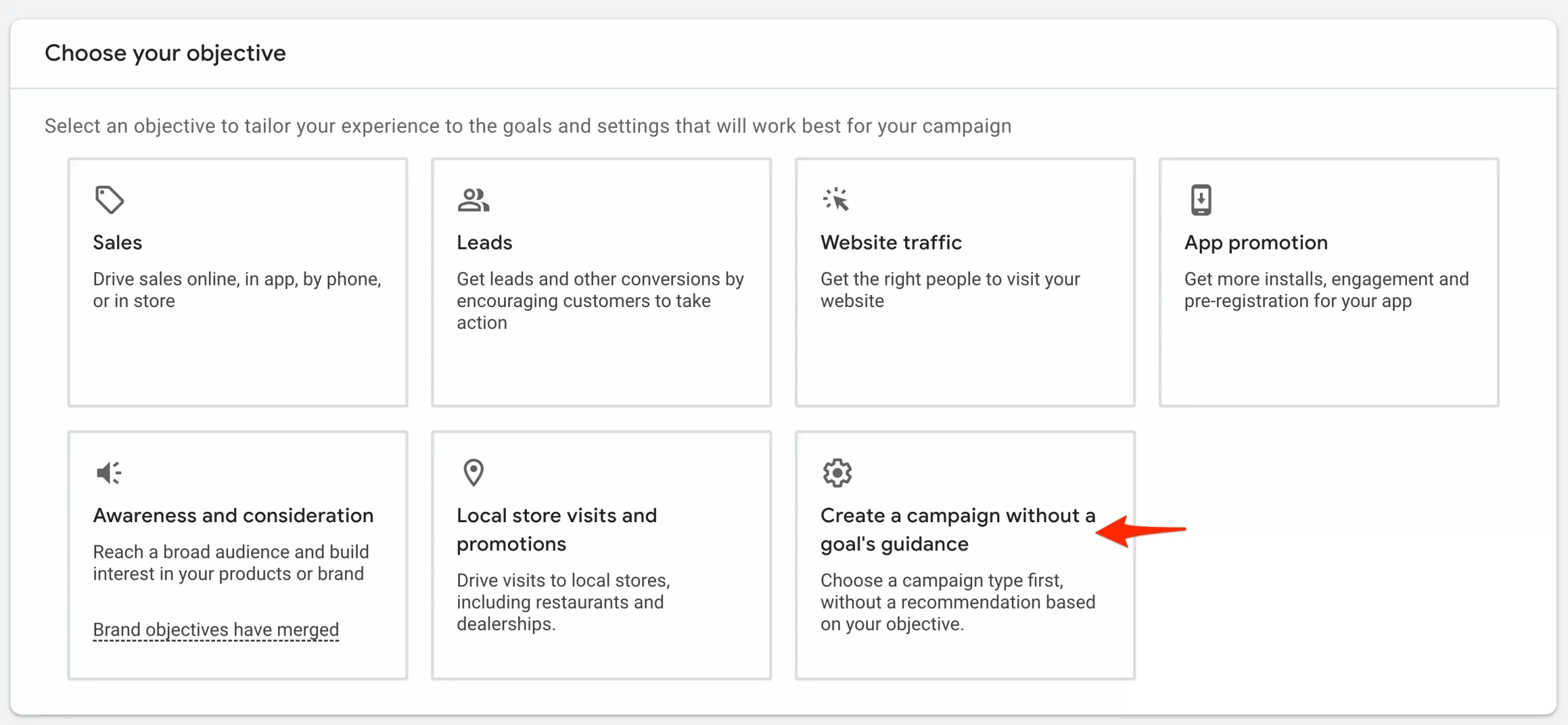Image resolution: width=1568 pixels, height=725 pixels.
Task: Choose the Leads objective title
Action: pyautogui.click(x=484, y=243)
